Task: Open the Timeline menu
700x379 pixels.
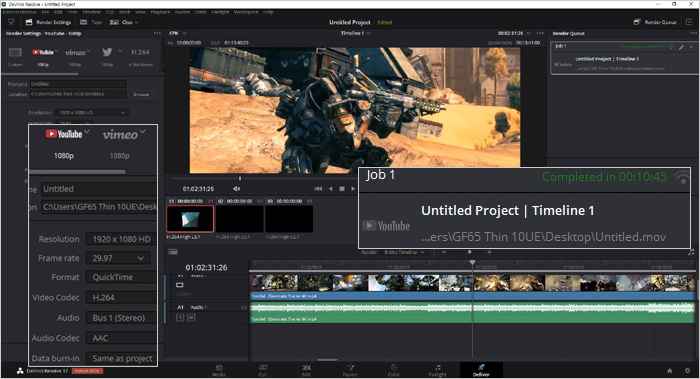Action: click(91, 12)
